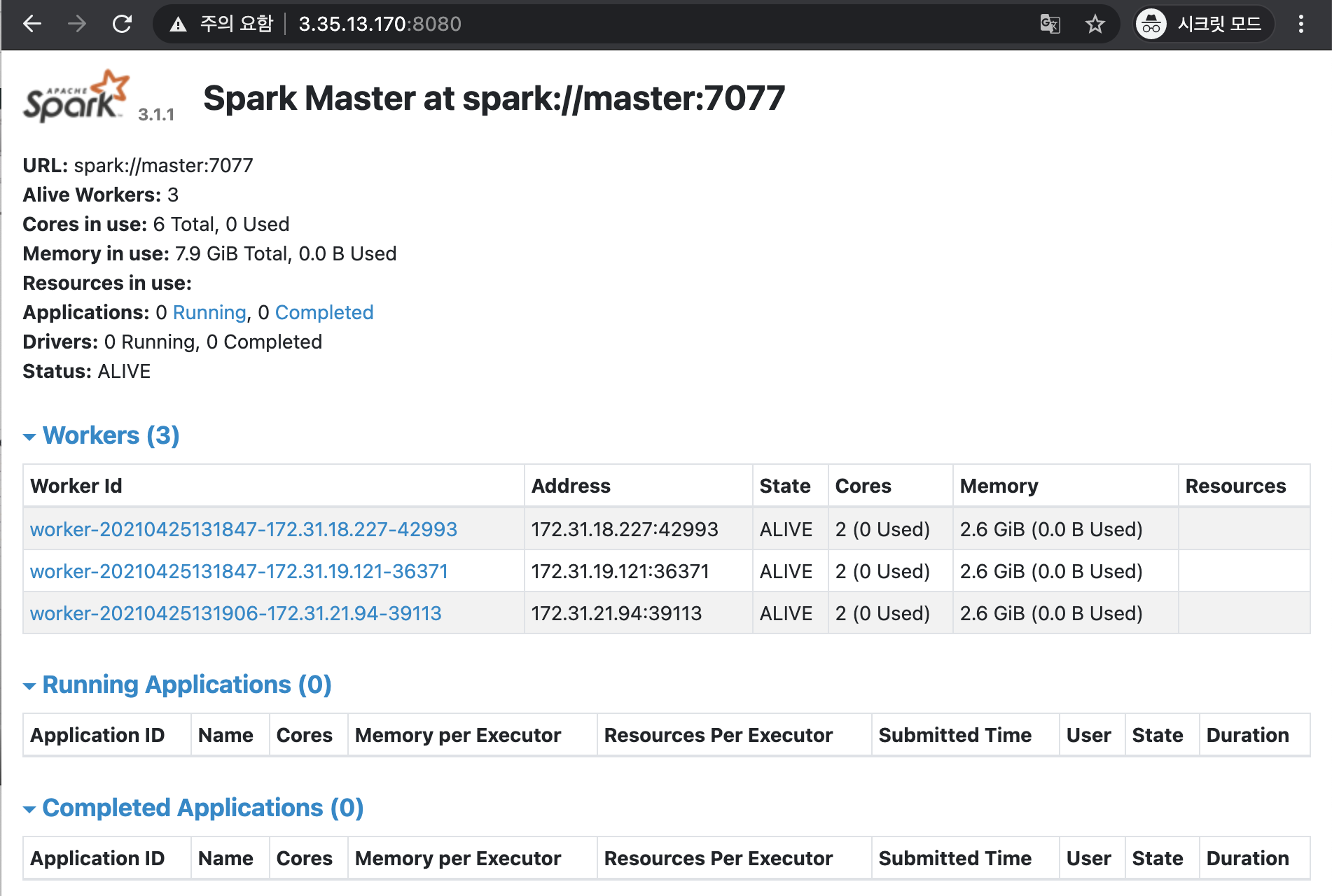Screen dimensions: 1332x896
Task: Open worker-20210425131847-172.31.19.121-36371 link
Action: tap(239, 571)
